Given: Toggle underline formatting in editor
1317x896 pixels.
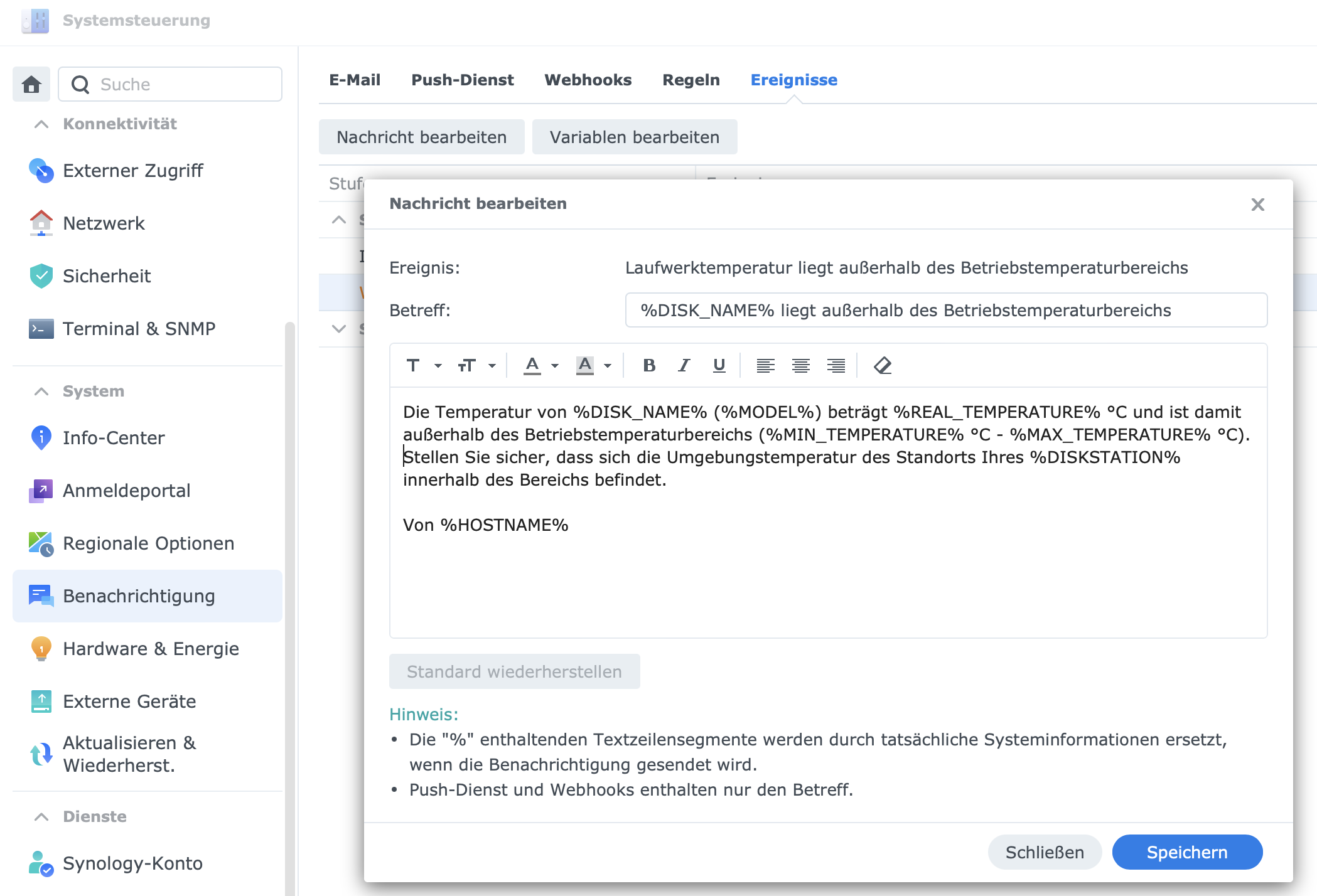Looking at the screenshot, I should tap(719, 365).
